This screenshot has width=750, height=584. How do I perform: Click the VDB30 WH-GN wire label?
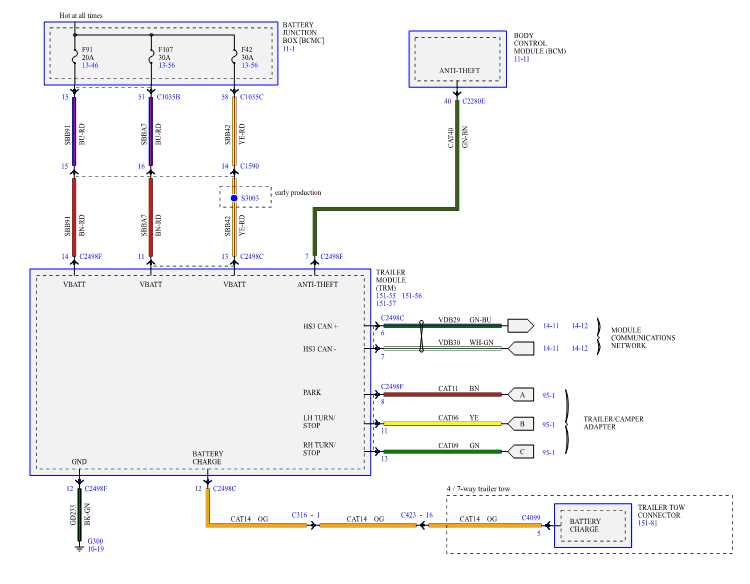click(x=465, y=342)
